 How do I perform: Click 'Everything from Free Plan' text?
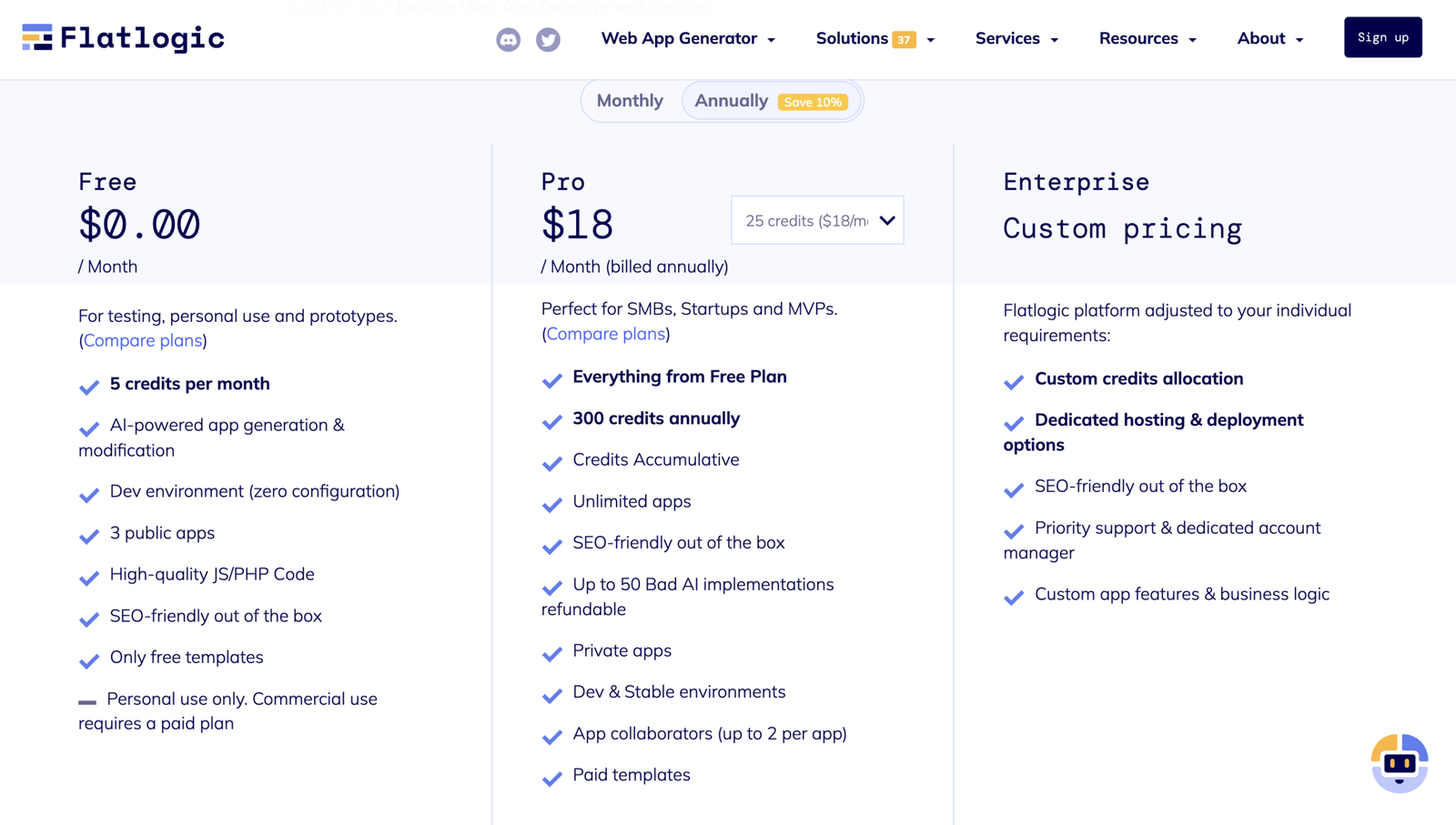[x=680, y=377]
